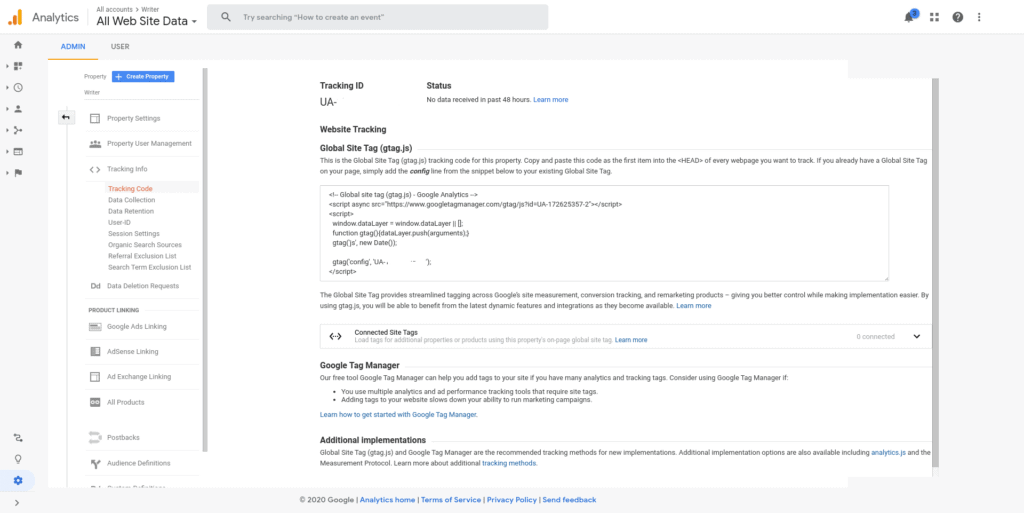Image resolution: width=1024 pixels, height=513 pixels.
Task: Select Organic Search Sources item
Action: pyautogui.click(x=144, y=245)
